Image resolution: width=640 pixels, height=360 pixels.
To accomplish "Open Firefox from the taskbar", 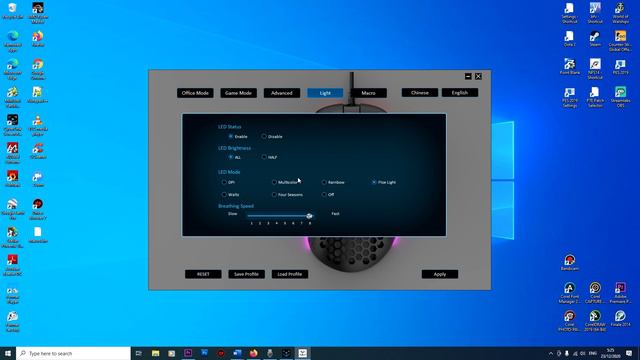I will 253,353.
